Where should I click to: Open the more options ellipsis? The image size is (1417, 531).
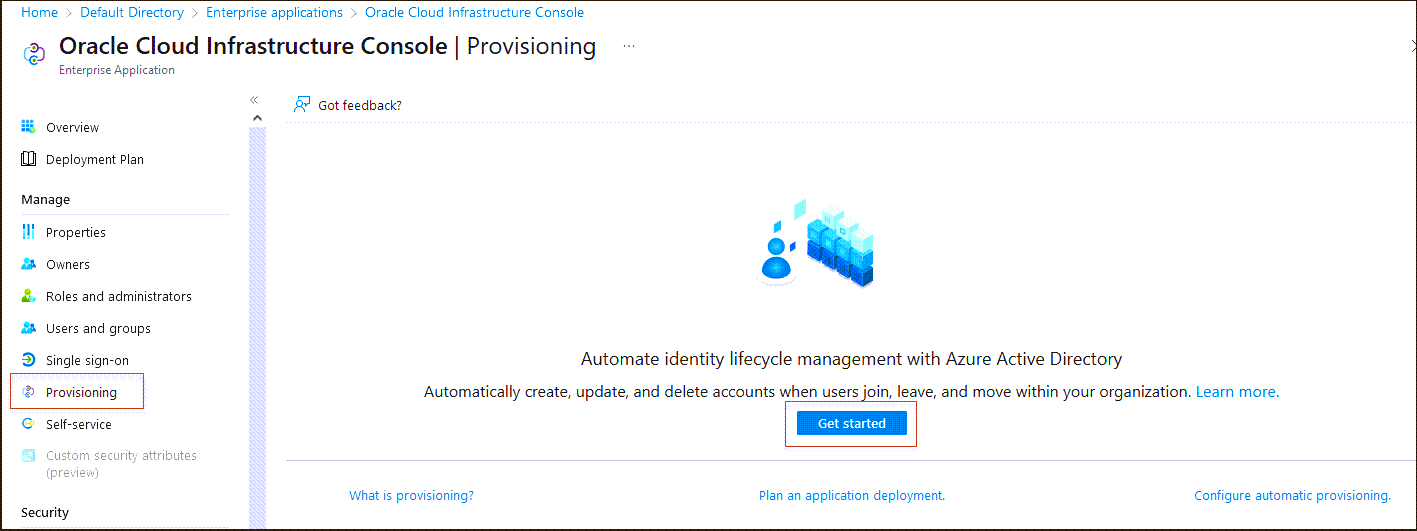[x=629, y=46]
